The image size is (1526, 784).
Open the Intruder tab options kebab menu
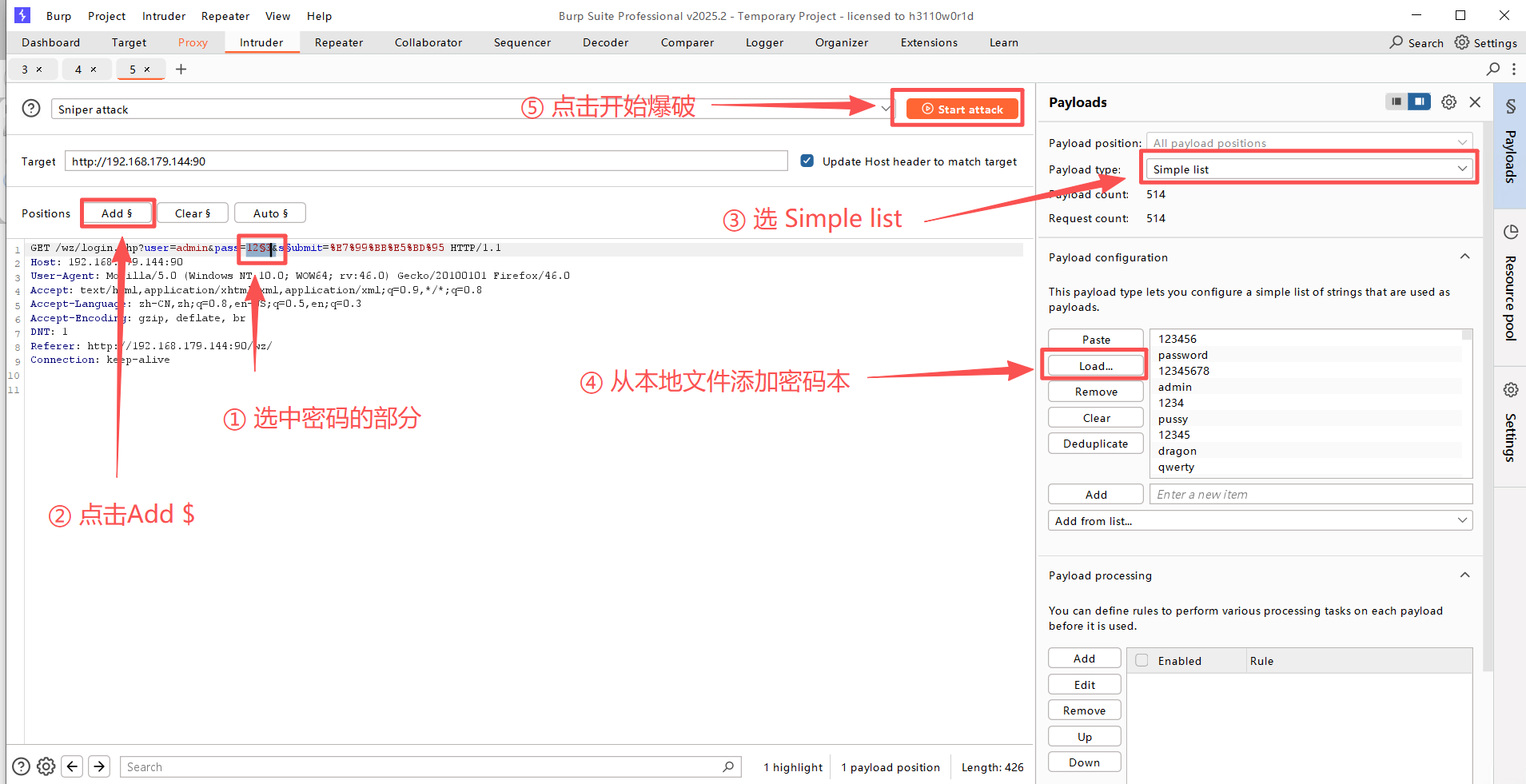(1514, 69)
